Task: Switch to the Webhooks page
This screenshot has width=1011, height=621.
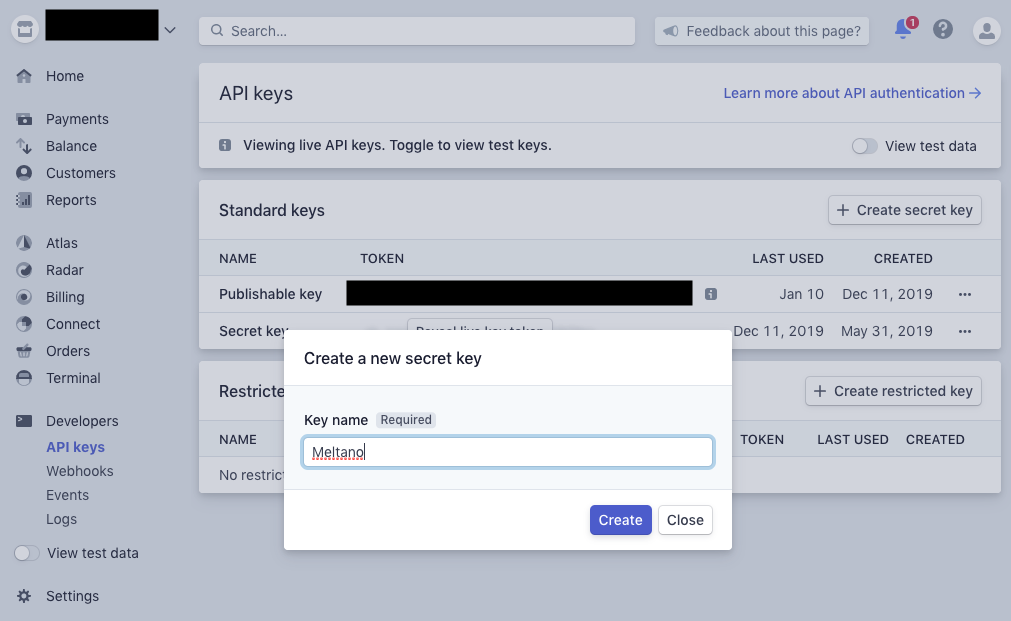Action: 79,471
